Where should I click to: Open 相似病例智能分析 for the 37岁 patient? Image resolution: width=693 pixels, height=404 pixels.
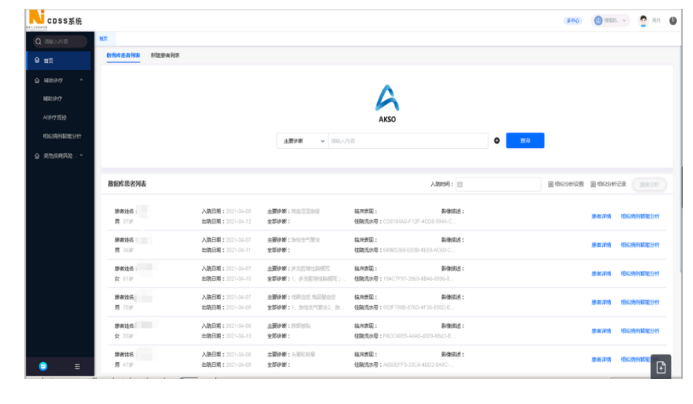coord(640,217)
